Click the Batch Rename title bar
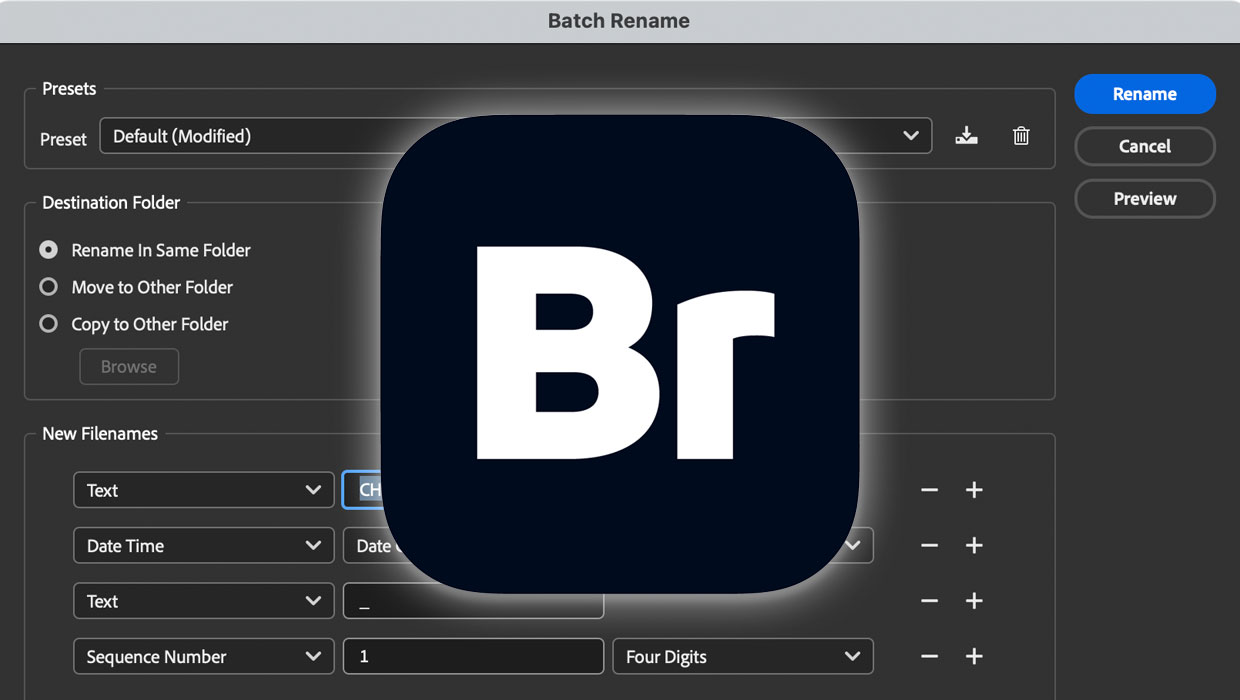1240x700 pixels. (x=620, y=20)
